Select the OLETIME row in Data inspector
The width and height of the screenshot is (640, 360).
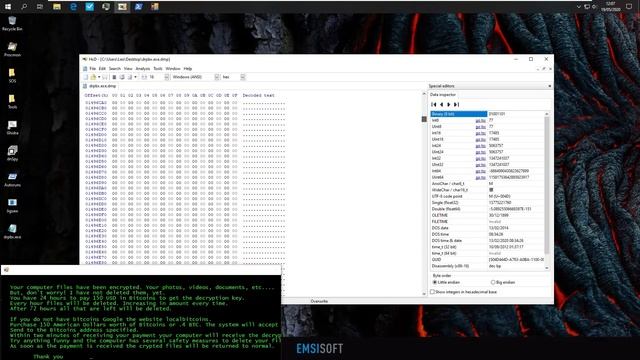487,215
